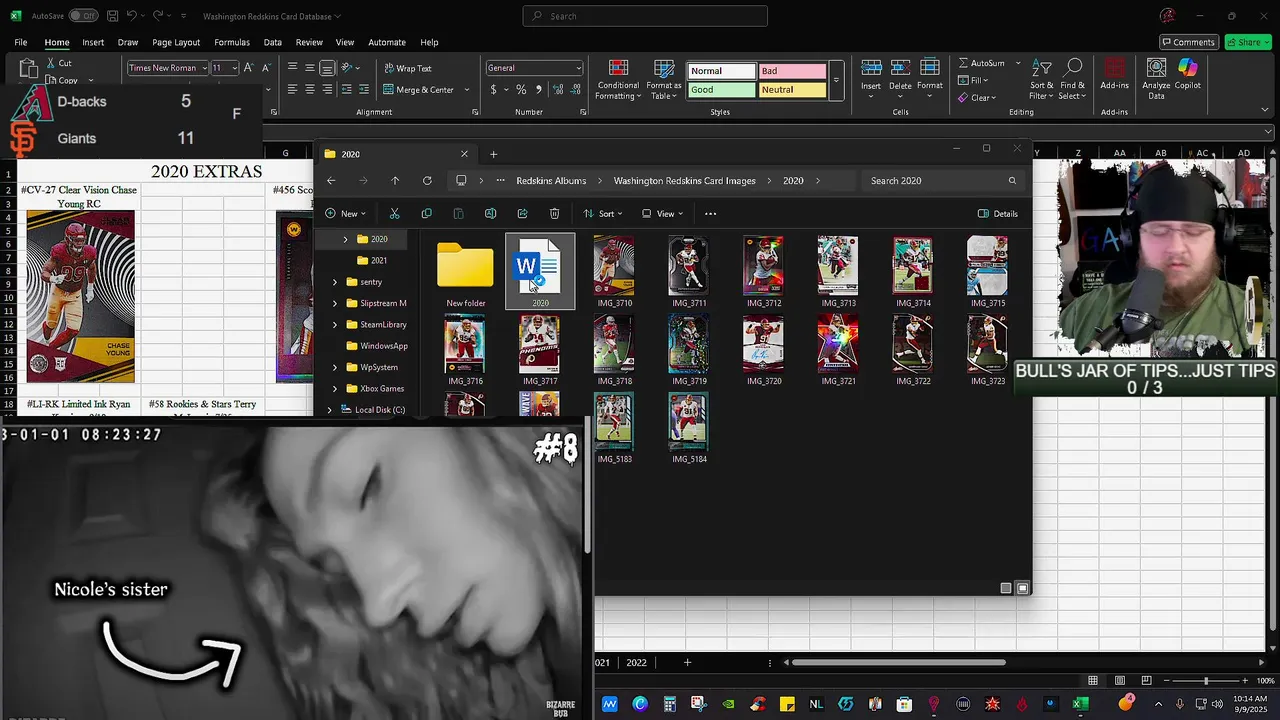1280x720 pixels.
Task: Click the Redo icon in Excel
Action: coord(160,16)
